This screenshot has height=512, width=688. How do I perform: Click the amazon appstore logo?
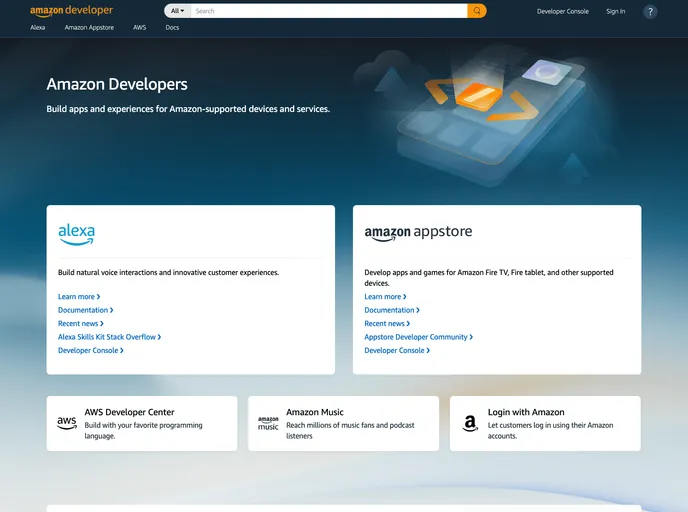click(x=418, y=233)
